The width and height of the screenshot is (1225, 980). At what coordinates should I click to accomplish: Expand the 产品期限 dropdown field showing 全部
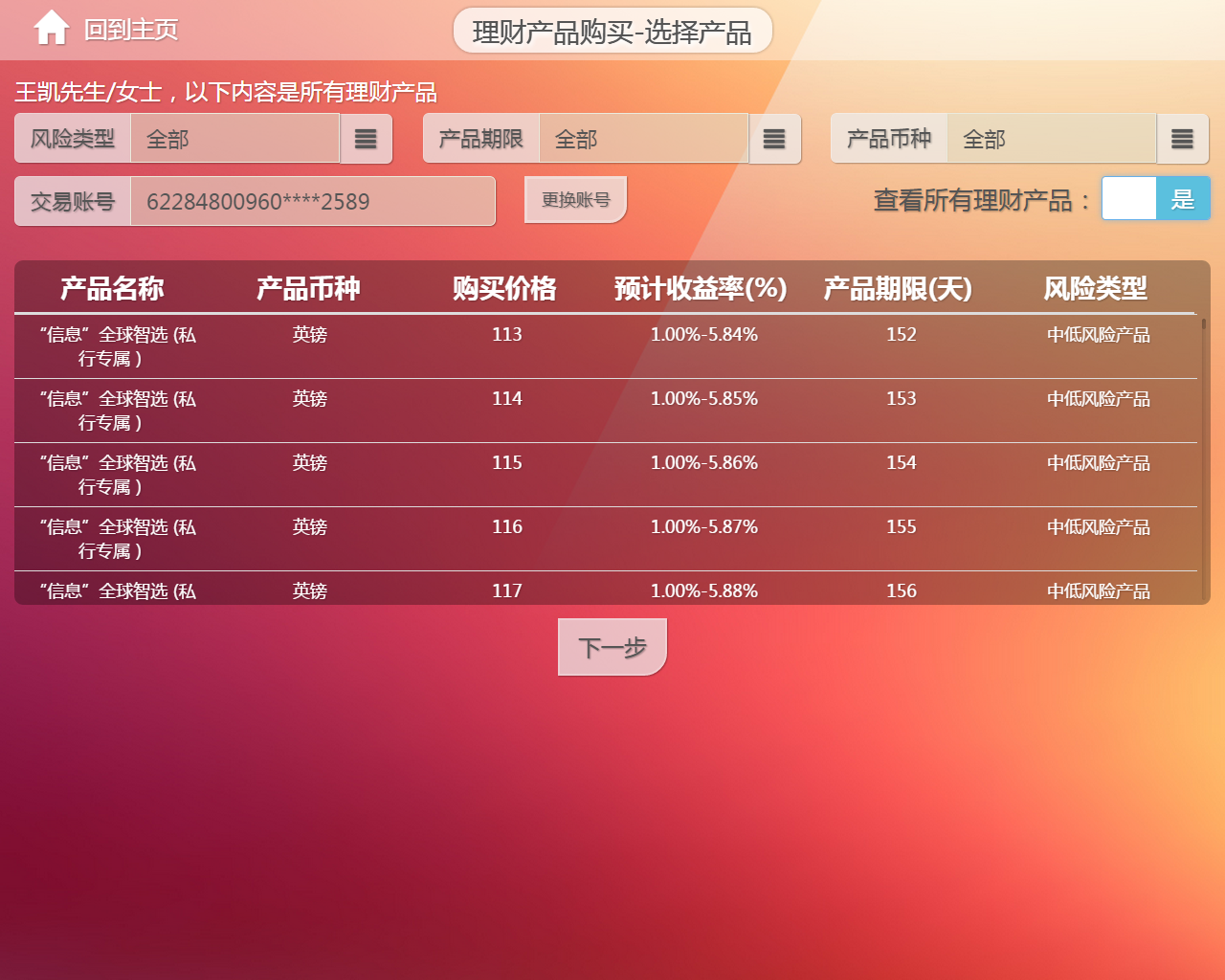643,140
